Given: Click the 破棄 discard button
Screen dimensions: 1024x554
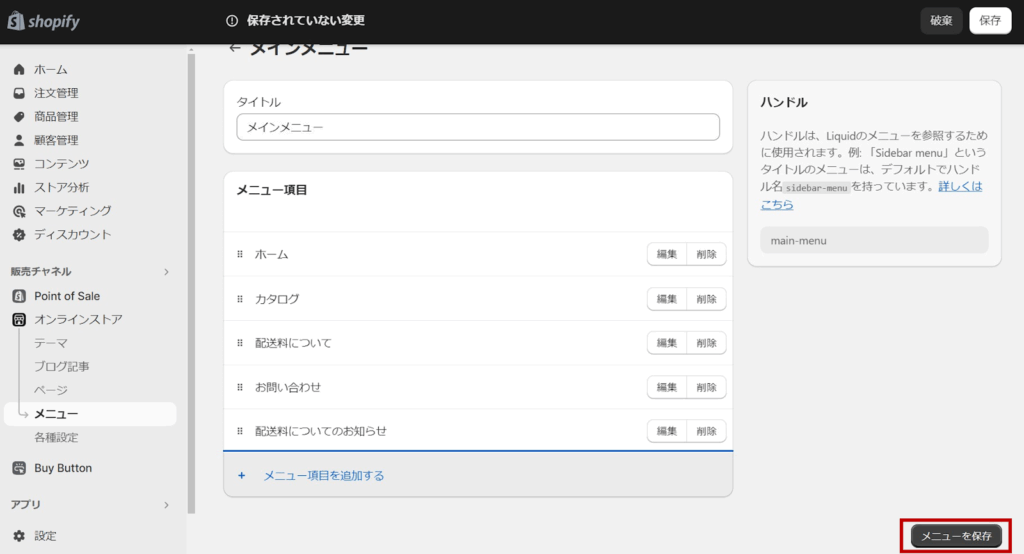Looking at the screenshot, I should point(941,21).
